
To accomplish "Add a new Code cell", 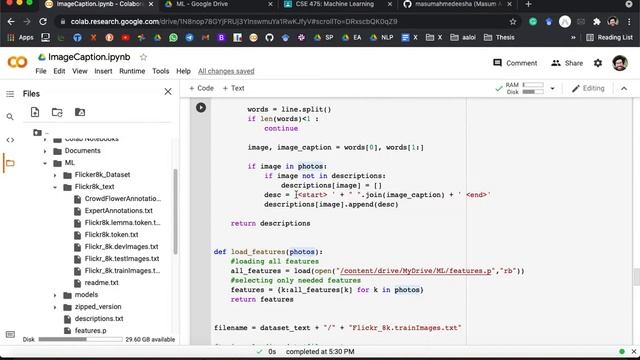I will [202, 88].
